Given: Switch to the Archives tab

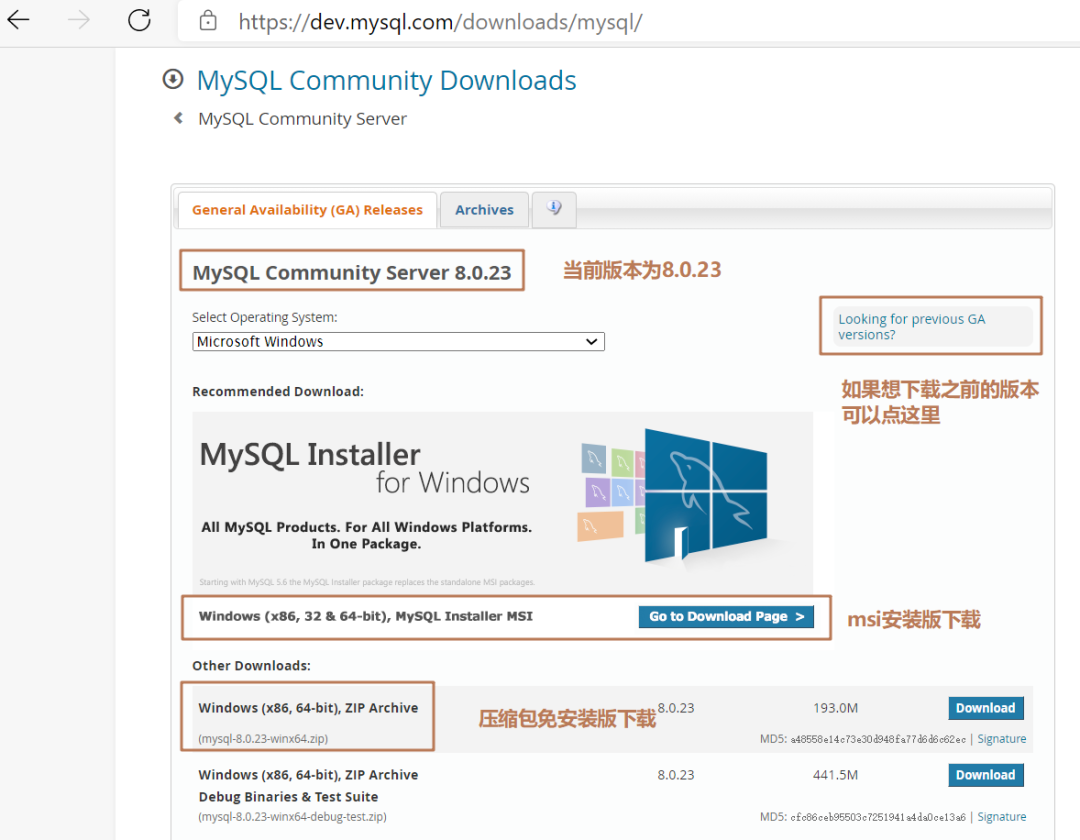Looking at the screenshot, I should tap(484, 210).
